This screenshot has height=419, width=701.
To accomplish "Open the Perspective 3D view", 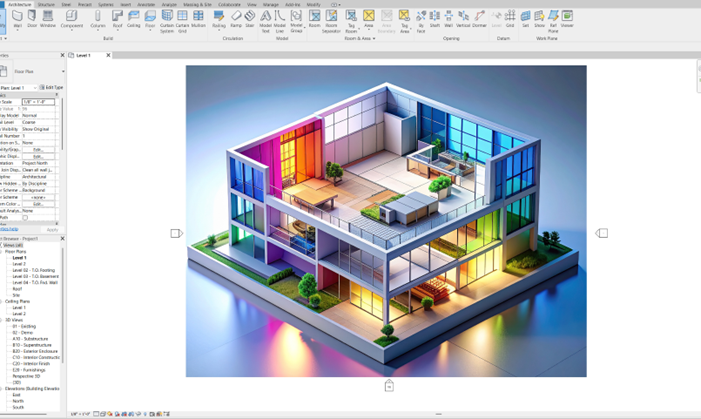I will (x=26, y=376).
